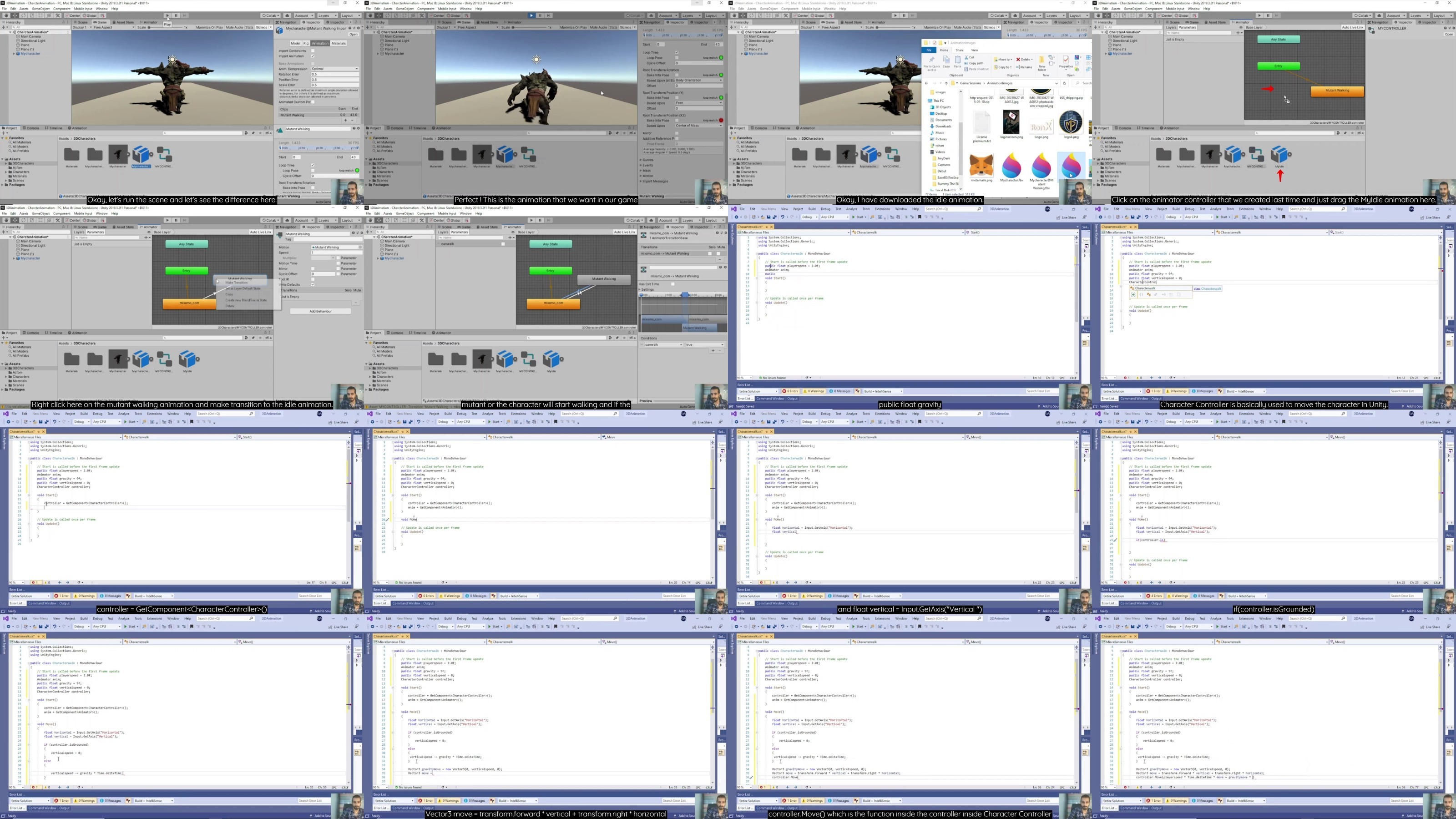Click the plus icon under the Conditions list

[713, 350]
